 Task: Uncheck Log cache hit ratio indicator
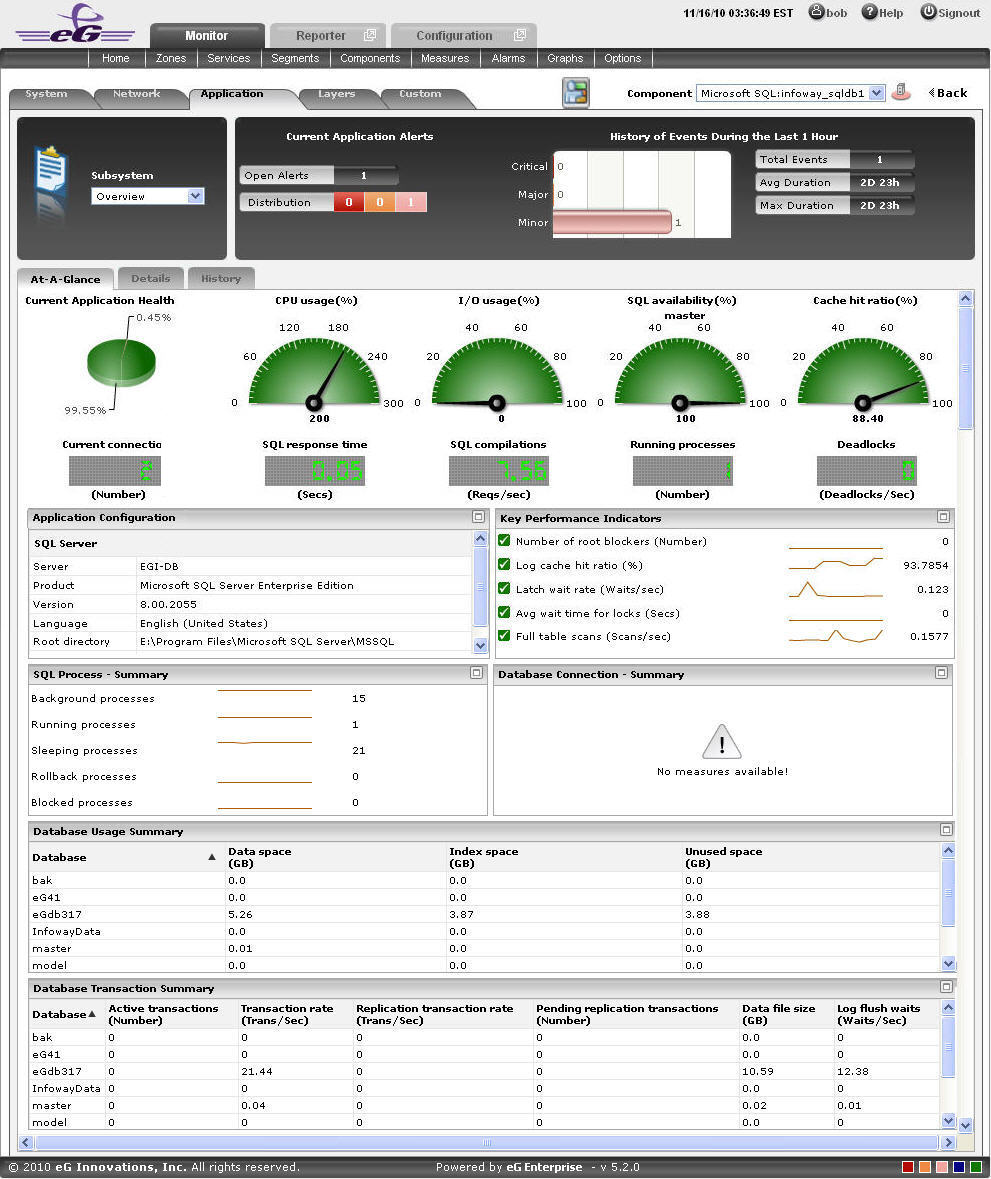coord(504,565)
